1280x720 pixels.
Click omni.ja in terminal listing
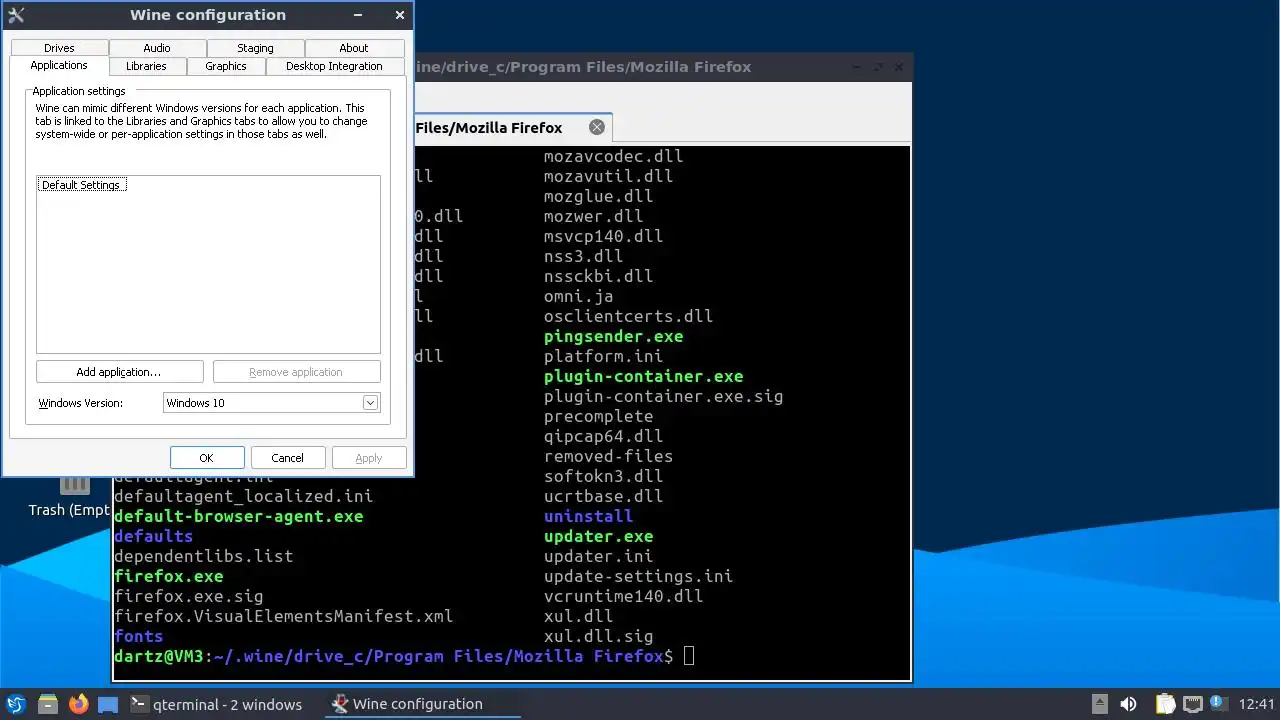click(x=579, y=296)
